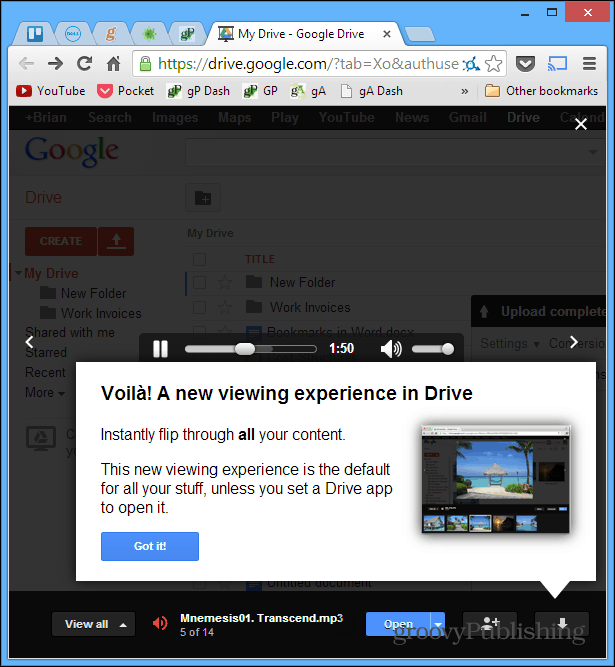Click the share add-person icon
Image resolution: width=615 pixels, height=667 pixels.
coord(490,624)
